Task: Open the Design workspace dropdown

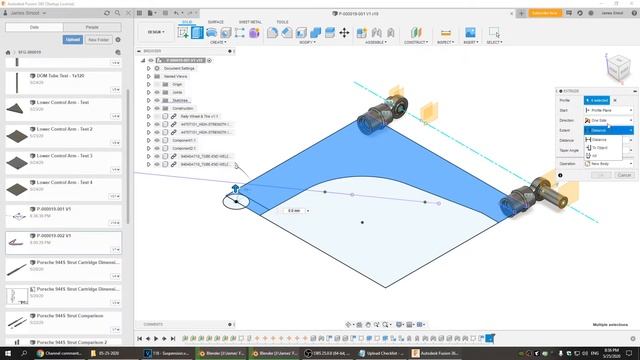Action: pyautogui.click(x=156, y=32)
